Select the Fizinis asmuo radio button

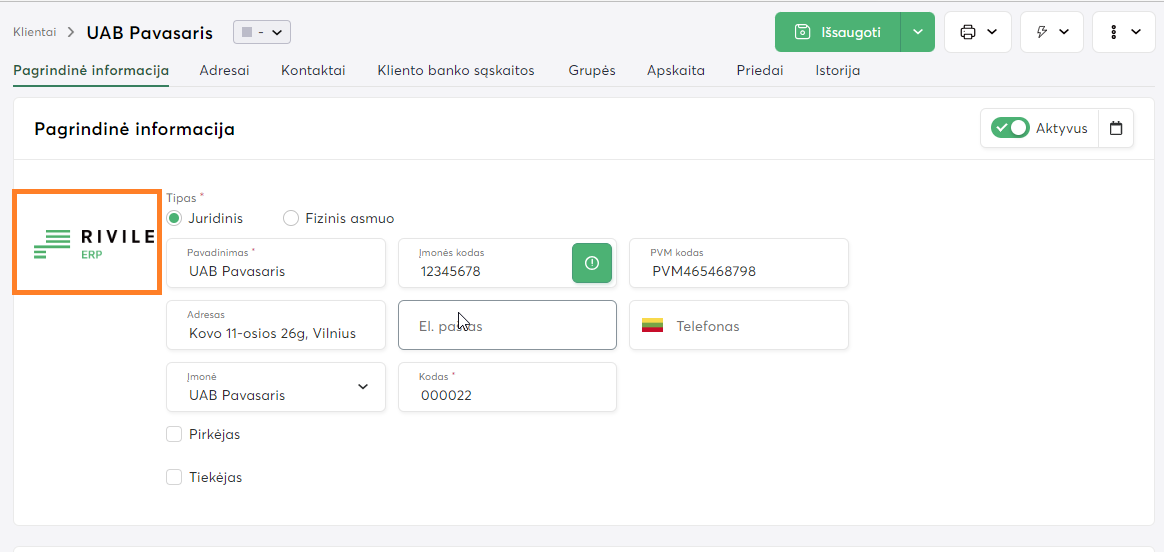click(x=291, y=218)
